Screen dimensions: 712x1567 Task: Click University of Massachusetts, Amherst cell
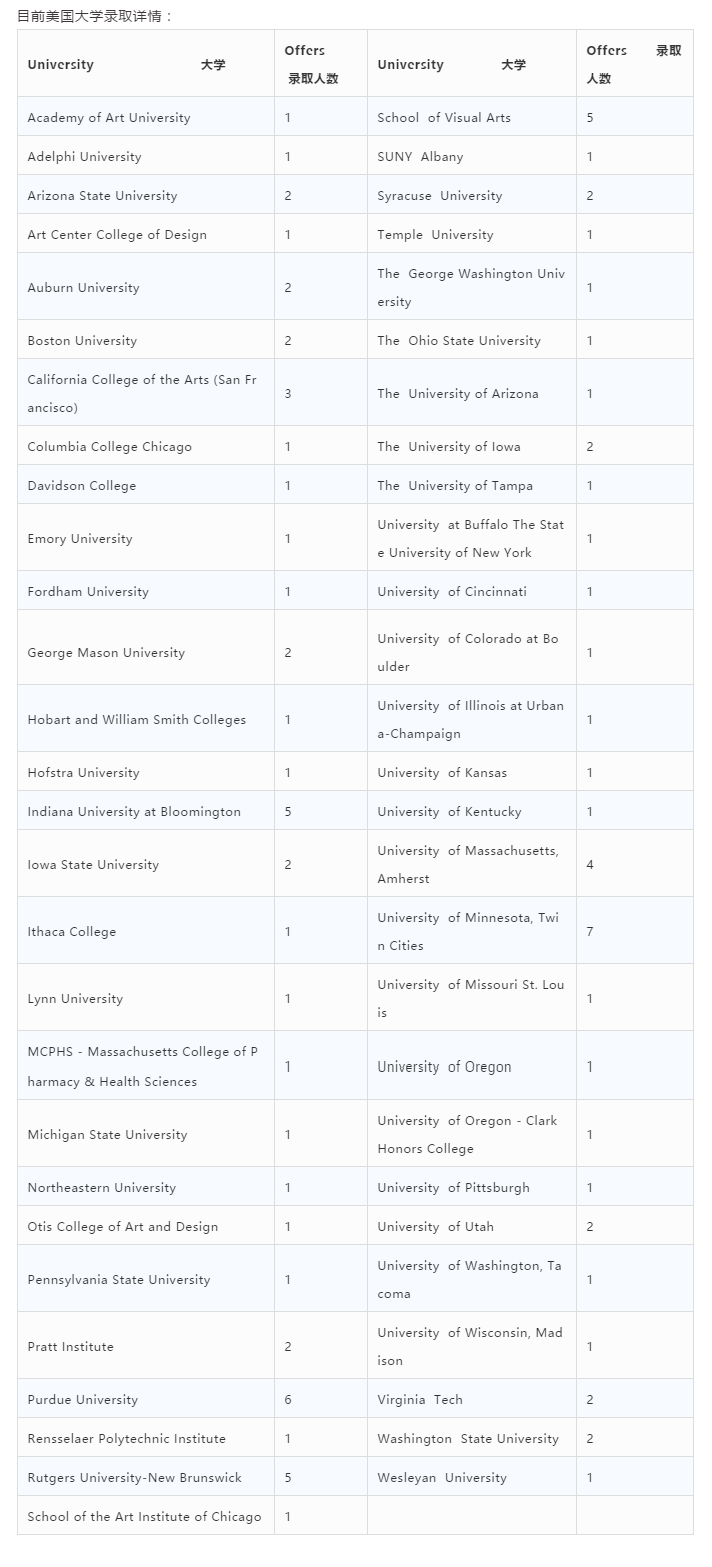472,864
